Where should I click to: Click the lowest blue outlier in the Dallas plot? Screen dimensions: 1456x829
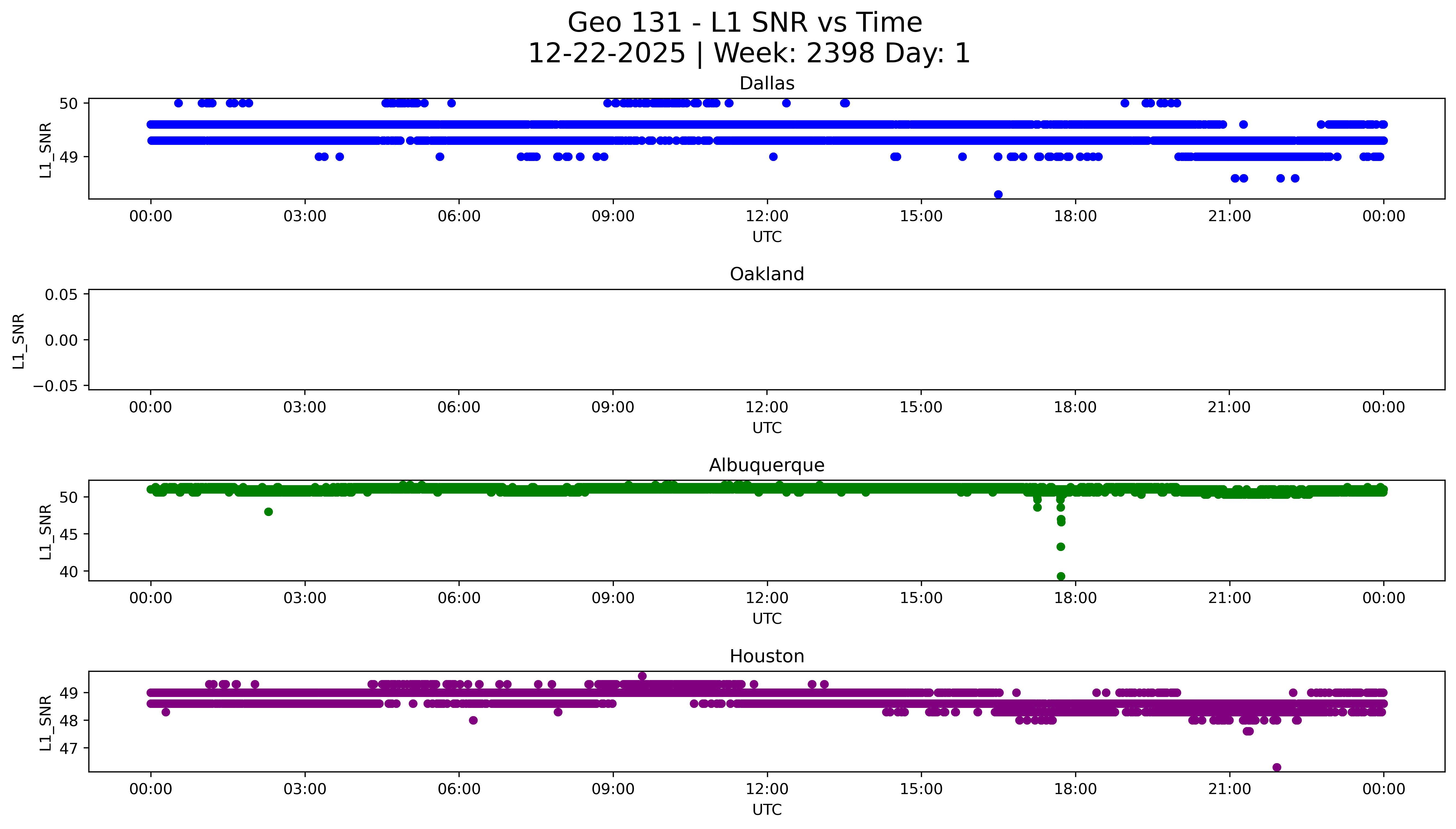tap(998, 195)
